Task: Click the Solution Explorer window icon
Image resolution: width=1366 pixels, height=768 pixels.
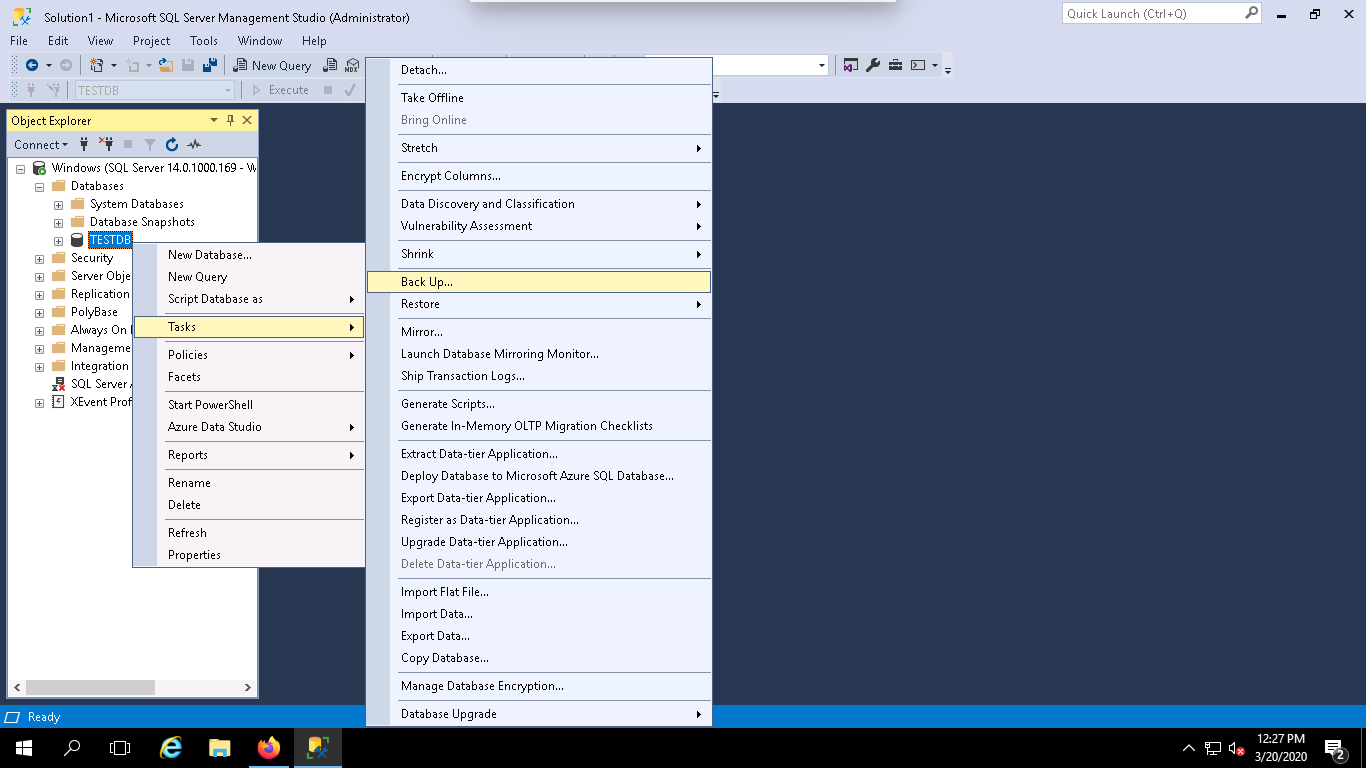Action: (x=851, y=65)
